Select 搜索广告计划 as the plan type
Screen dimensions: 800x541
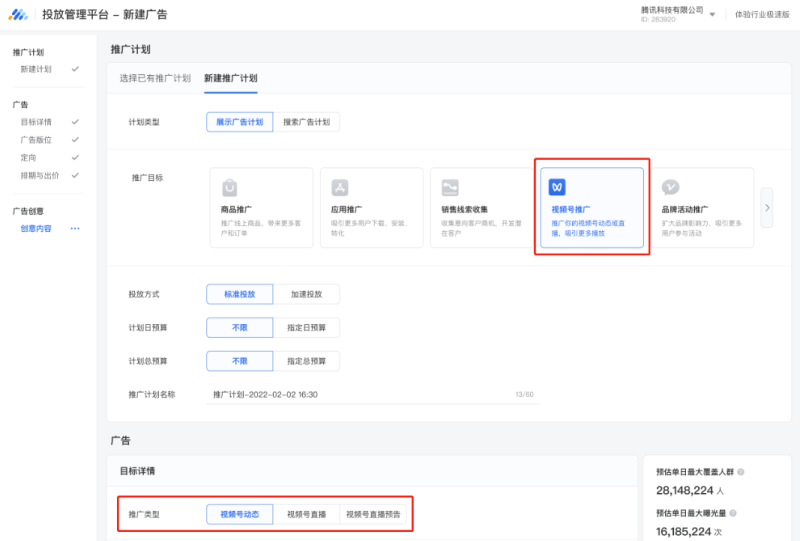point(306,122)
